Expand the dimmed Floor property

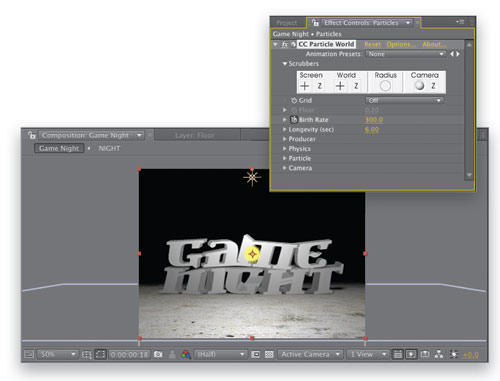point(285,110)
